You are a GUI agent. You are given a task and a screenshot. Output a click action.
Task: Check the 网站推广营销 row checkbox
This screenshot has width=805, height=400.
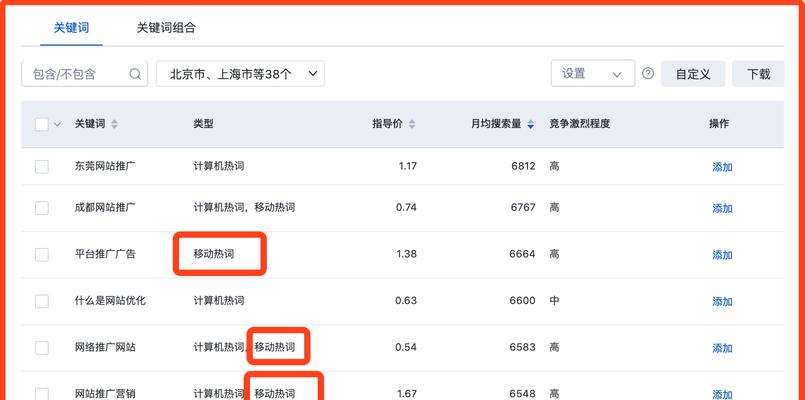click(42, 394)
